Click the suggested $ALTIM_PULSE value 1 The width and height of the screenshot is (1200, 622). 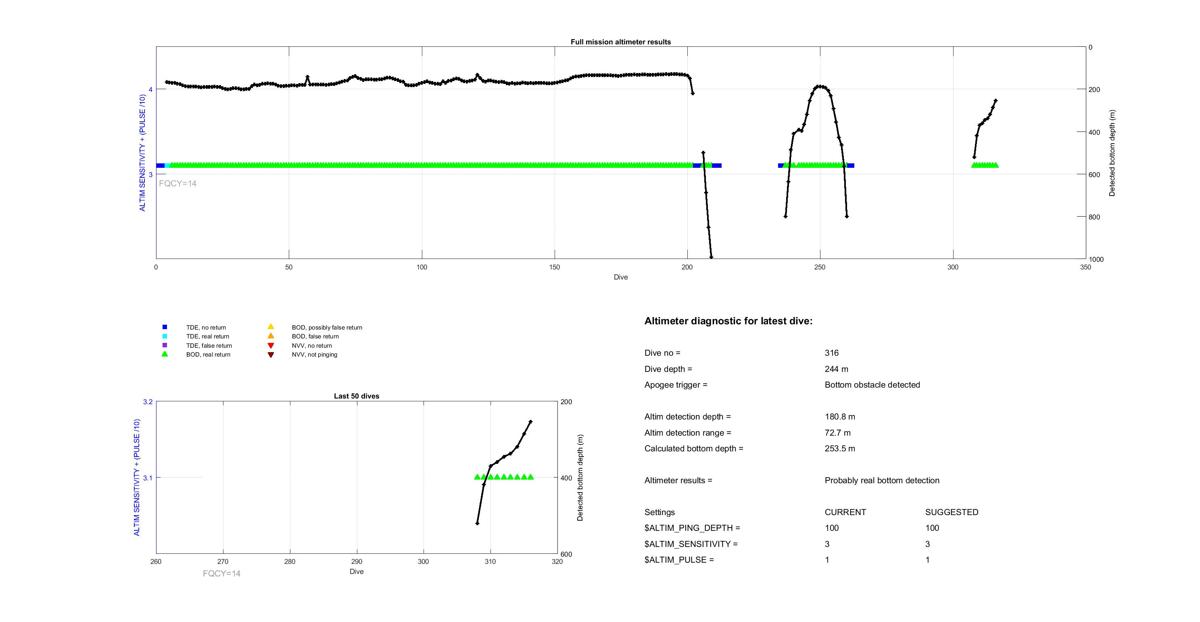pyautogui.click(x=928, y=560)
